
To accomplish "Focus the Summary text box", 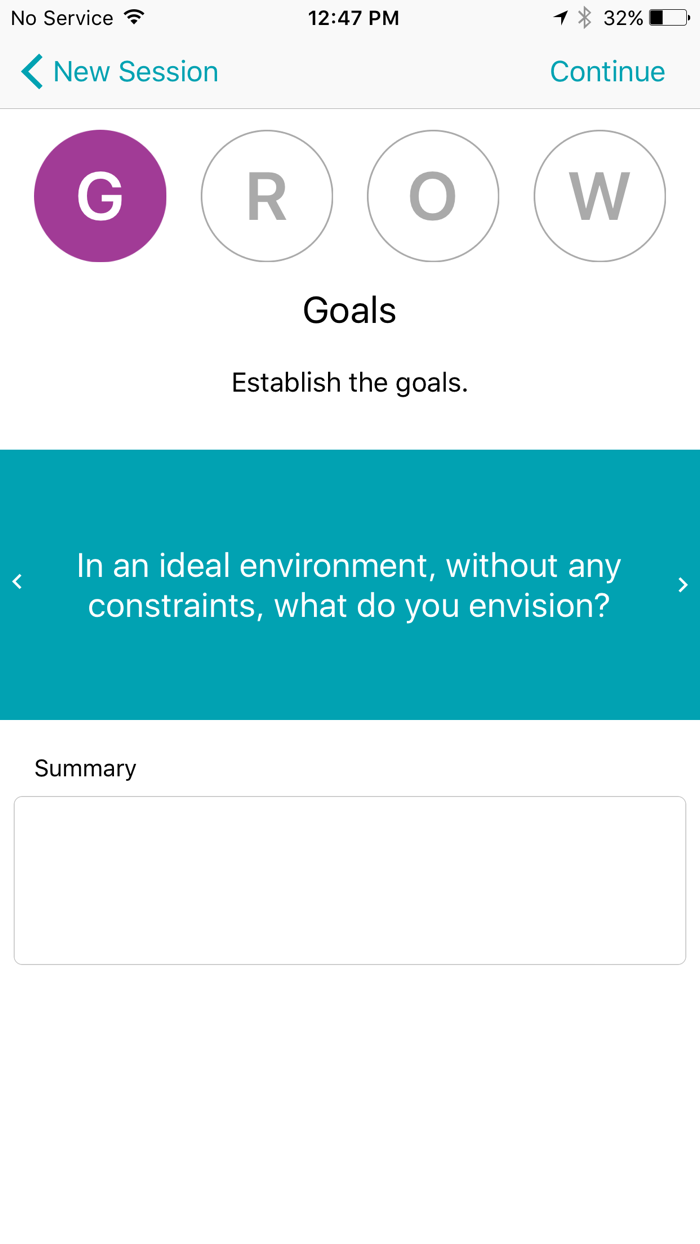I will [350, 880].
